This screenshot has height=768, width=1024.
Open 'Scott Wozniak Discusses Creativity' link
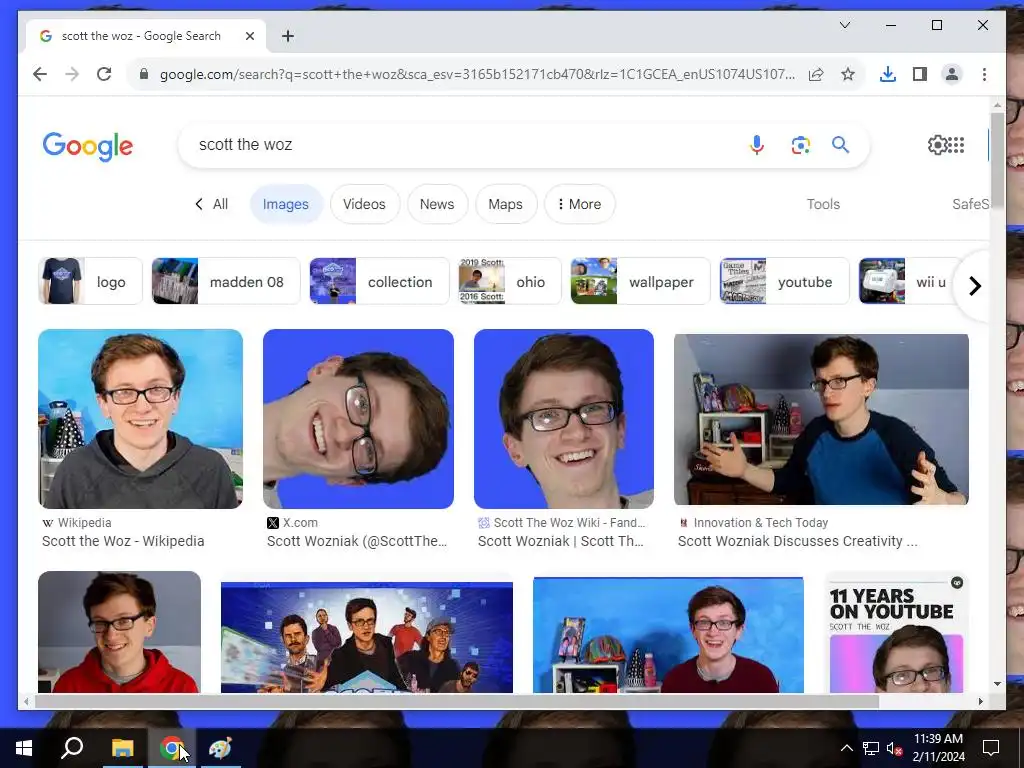[x=797, y=541]
